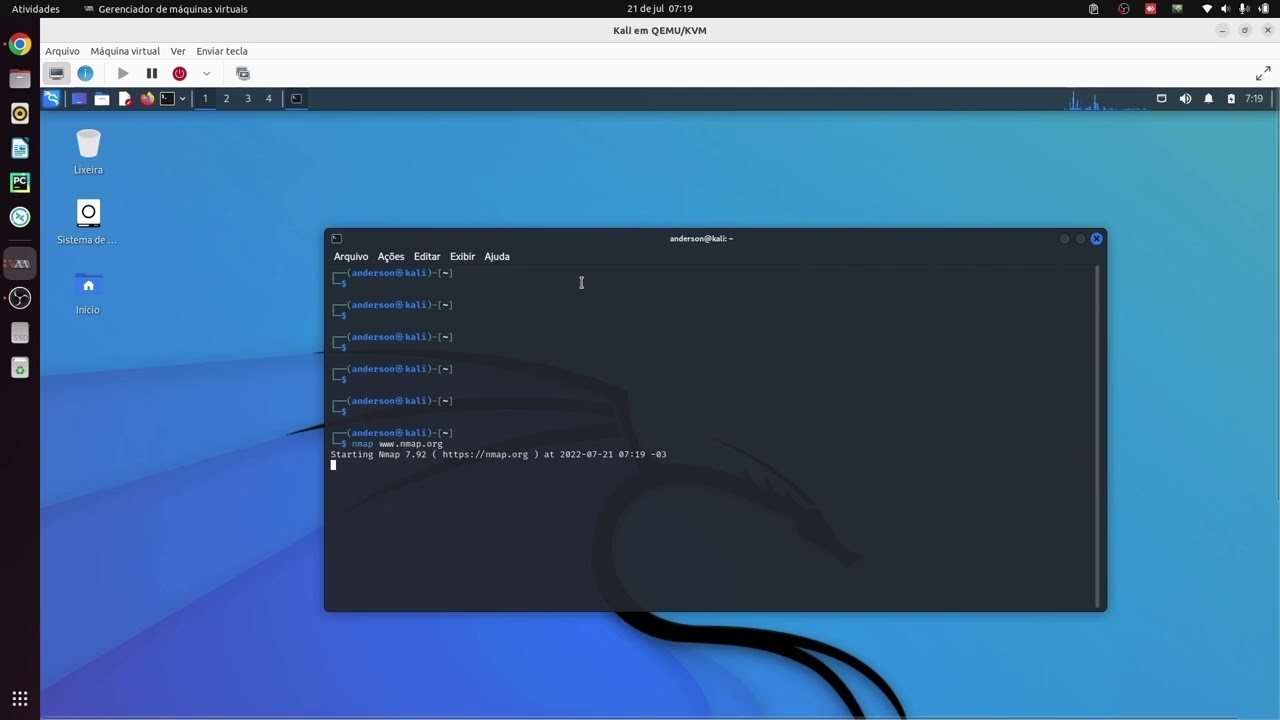Click the nmap www.nmap.org command line

[397, 444]
